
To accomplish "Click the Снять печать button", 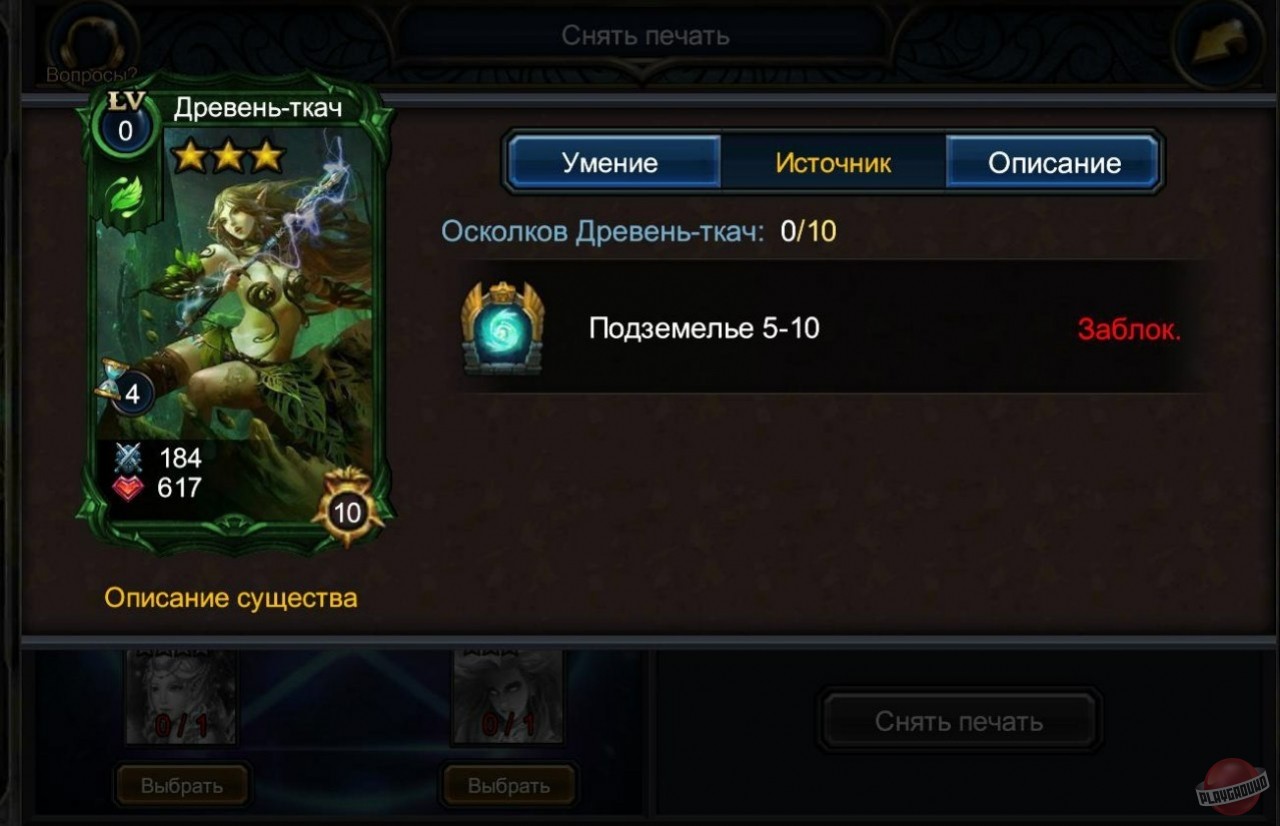I will (959, 721).
